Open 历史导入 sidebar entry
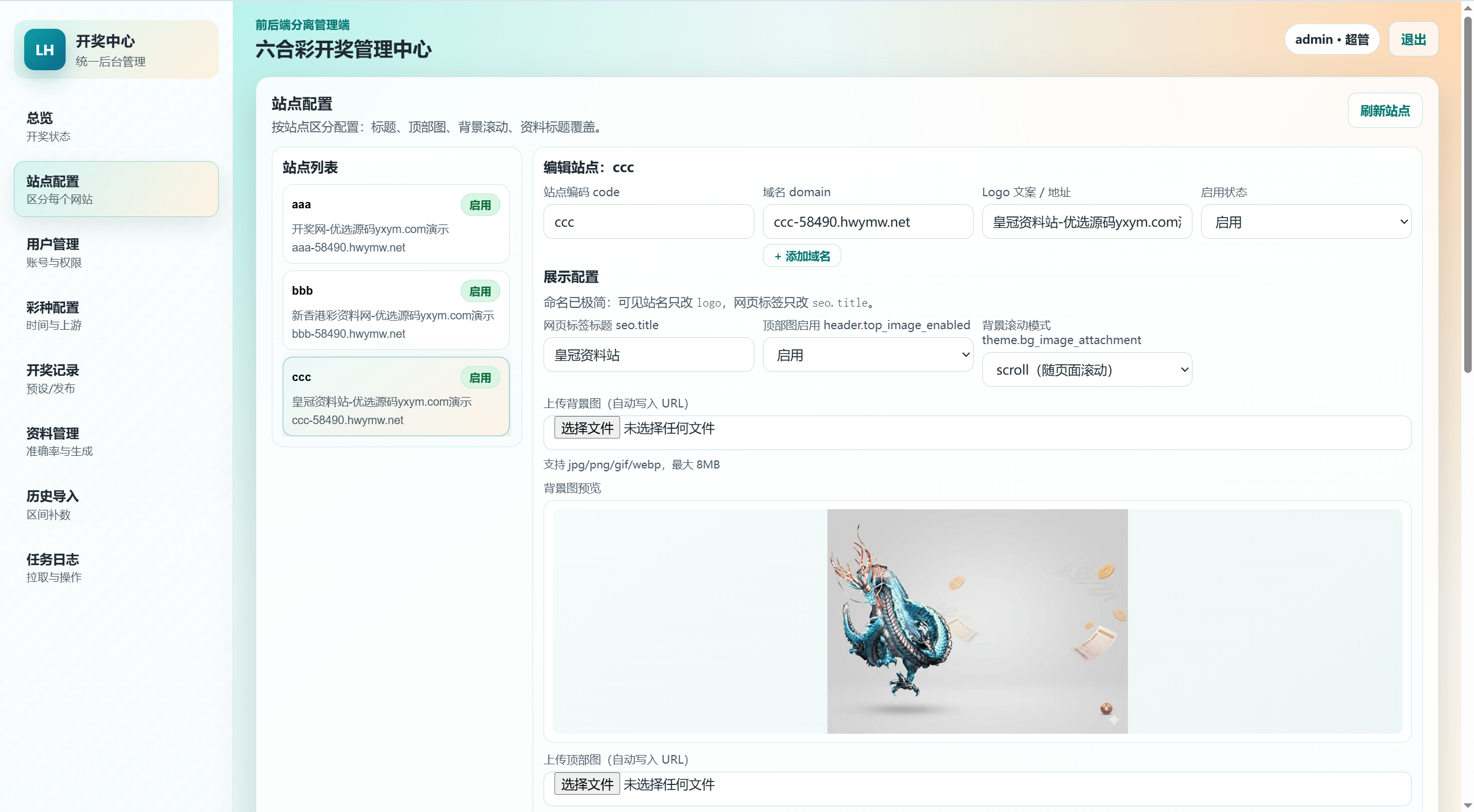The height and width of the screenshot is (812, 1474). tap(116, 504)
